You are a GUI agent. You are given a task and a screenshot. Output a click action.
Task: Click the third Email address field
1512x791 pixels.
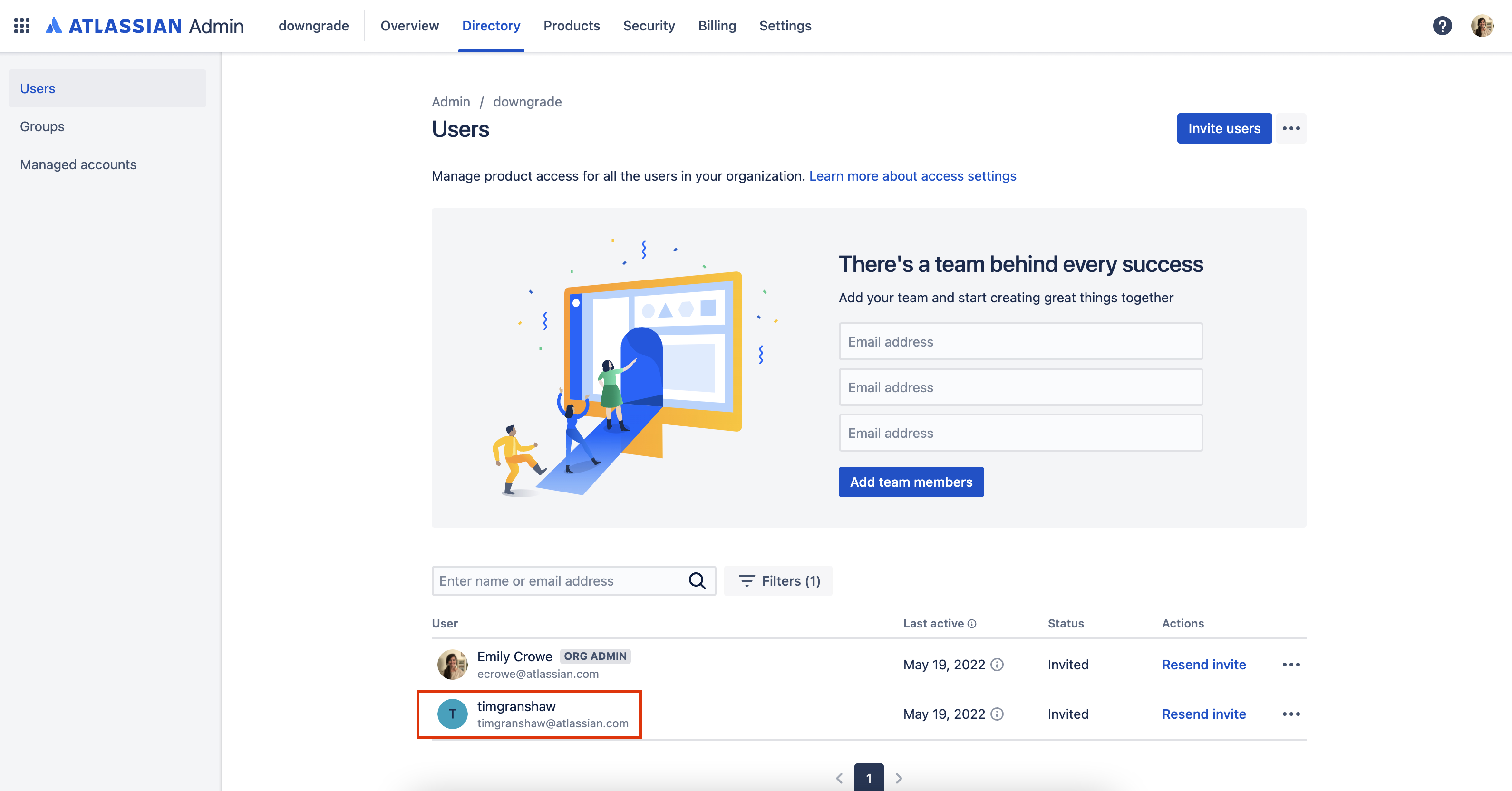coord(1021,433)
